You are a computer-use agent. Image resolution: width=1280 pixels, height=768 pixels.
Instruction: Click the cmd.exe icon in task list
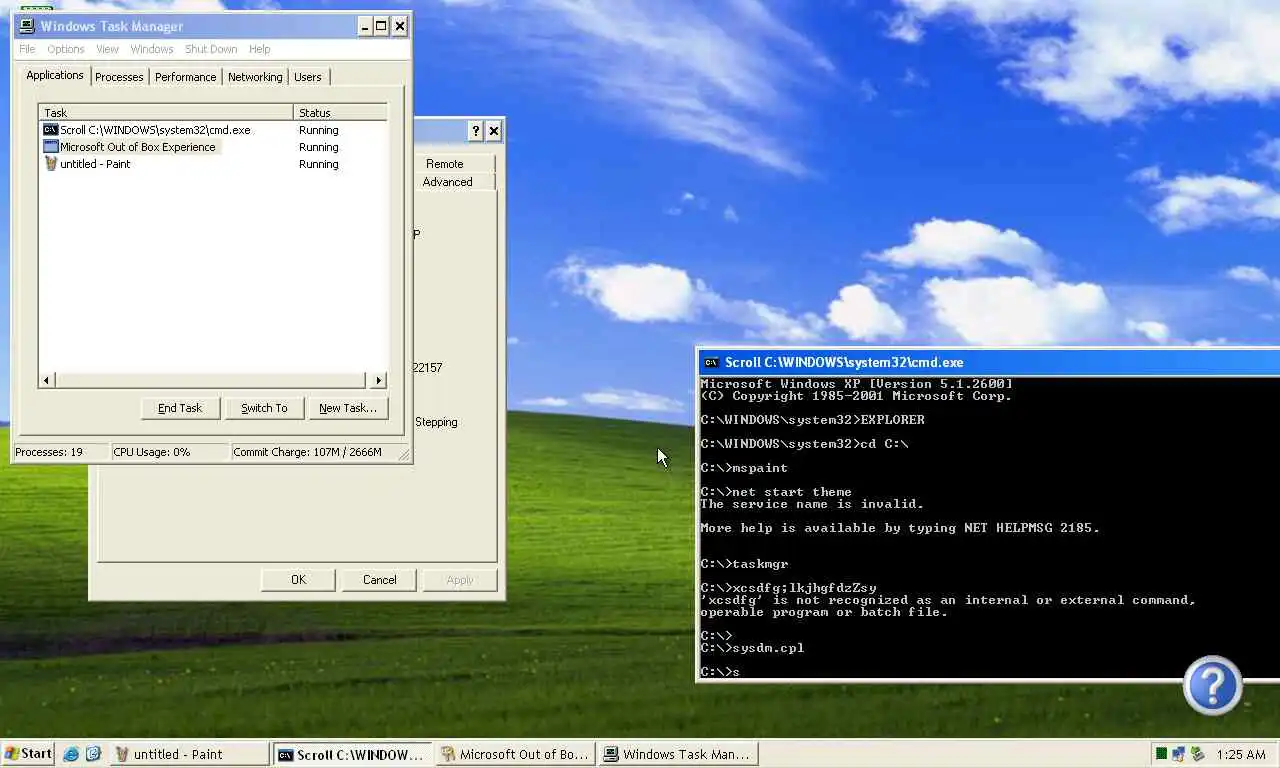(x=51, y=130)
